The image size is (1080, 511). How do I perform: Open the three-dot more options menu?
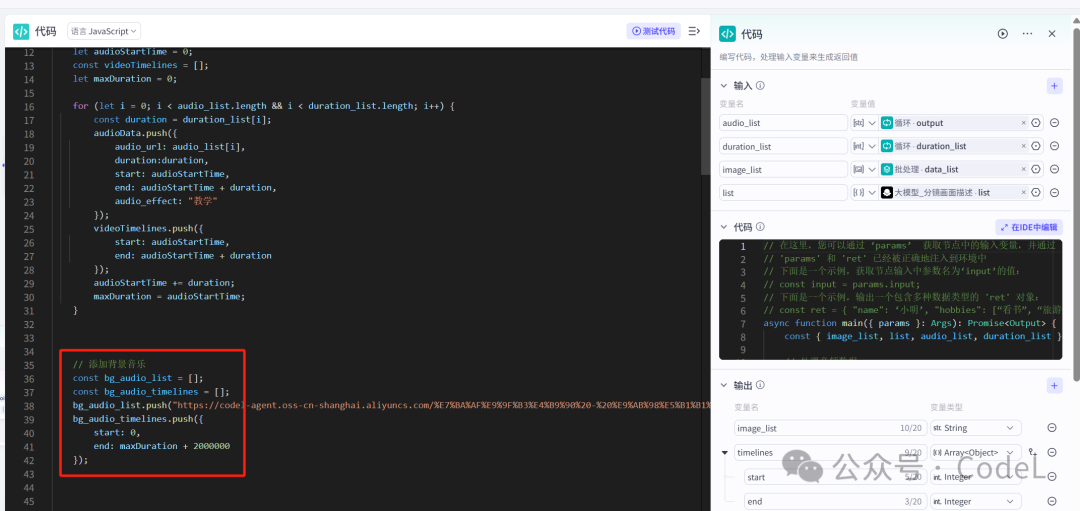click(x=1027, y=34)
